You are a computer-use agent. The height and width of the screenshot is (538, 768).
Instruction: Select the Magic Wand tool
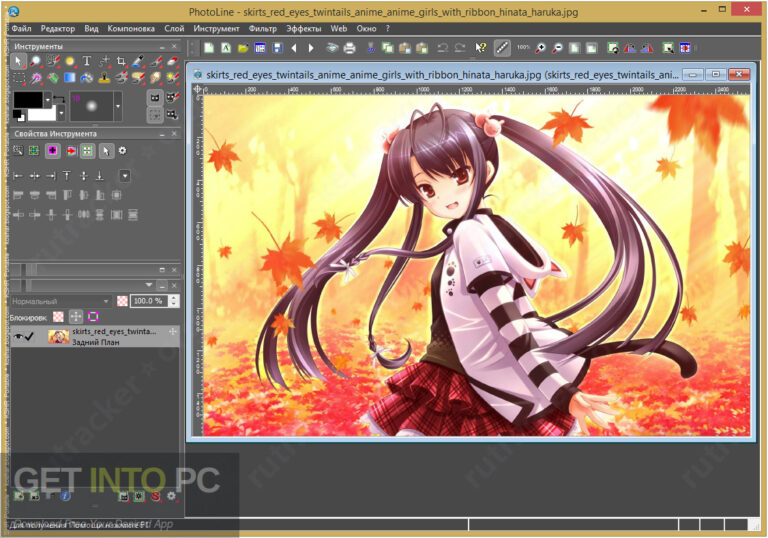(35, 78)
